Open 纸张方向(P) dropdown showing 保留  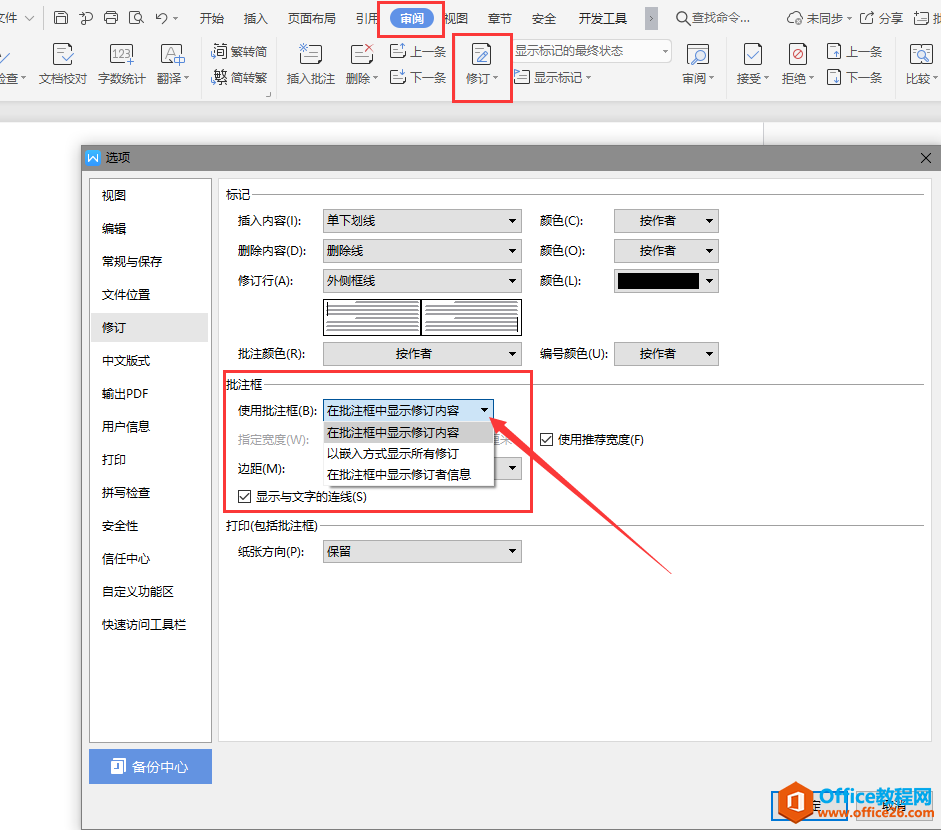[422, 552]
